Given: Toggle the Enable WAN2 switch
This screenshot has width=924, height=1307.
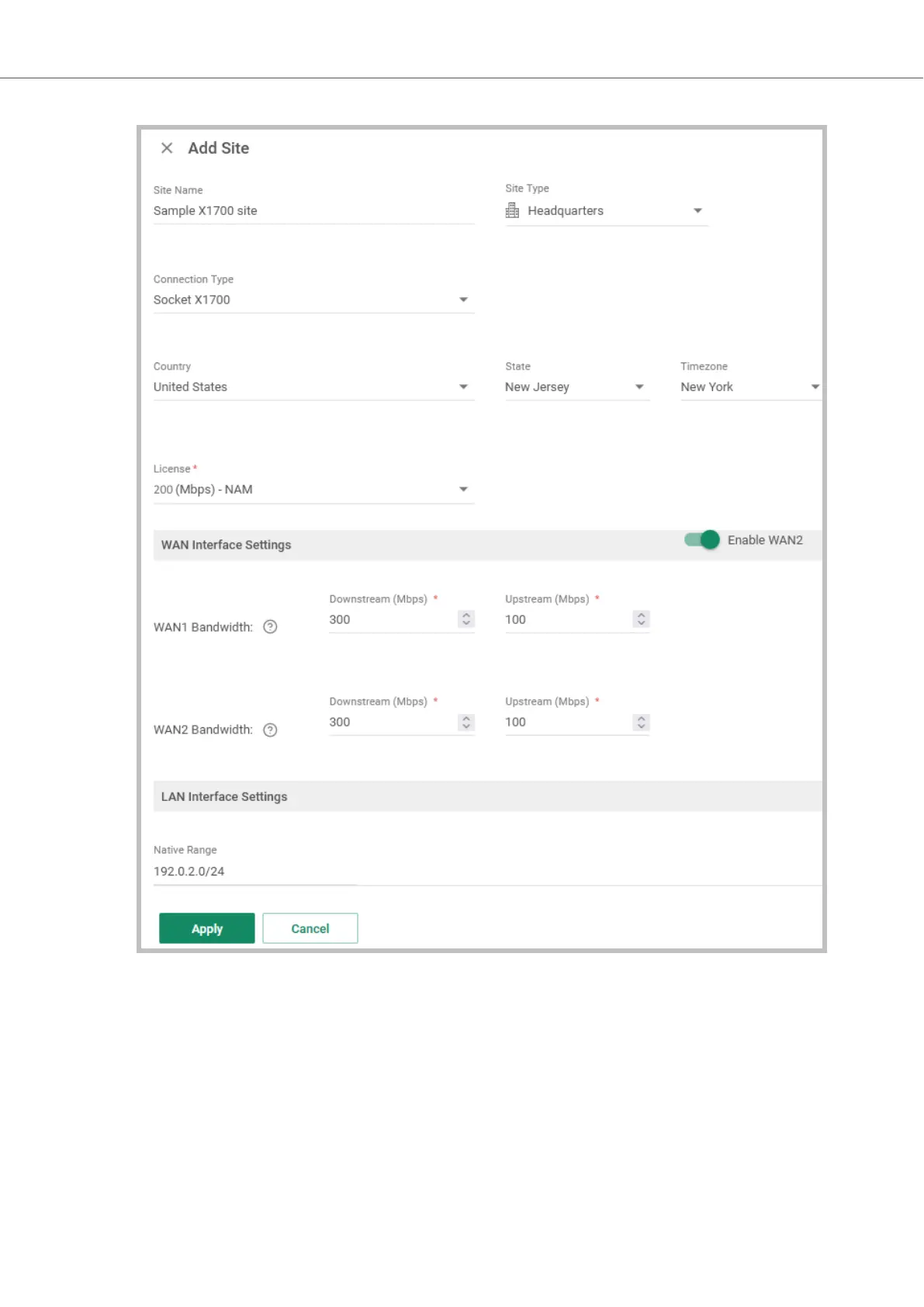Looking at the screenshot, I should pyautogui.click(x=702, y=540).
